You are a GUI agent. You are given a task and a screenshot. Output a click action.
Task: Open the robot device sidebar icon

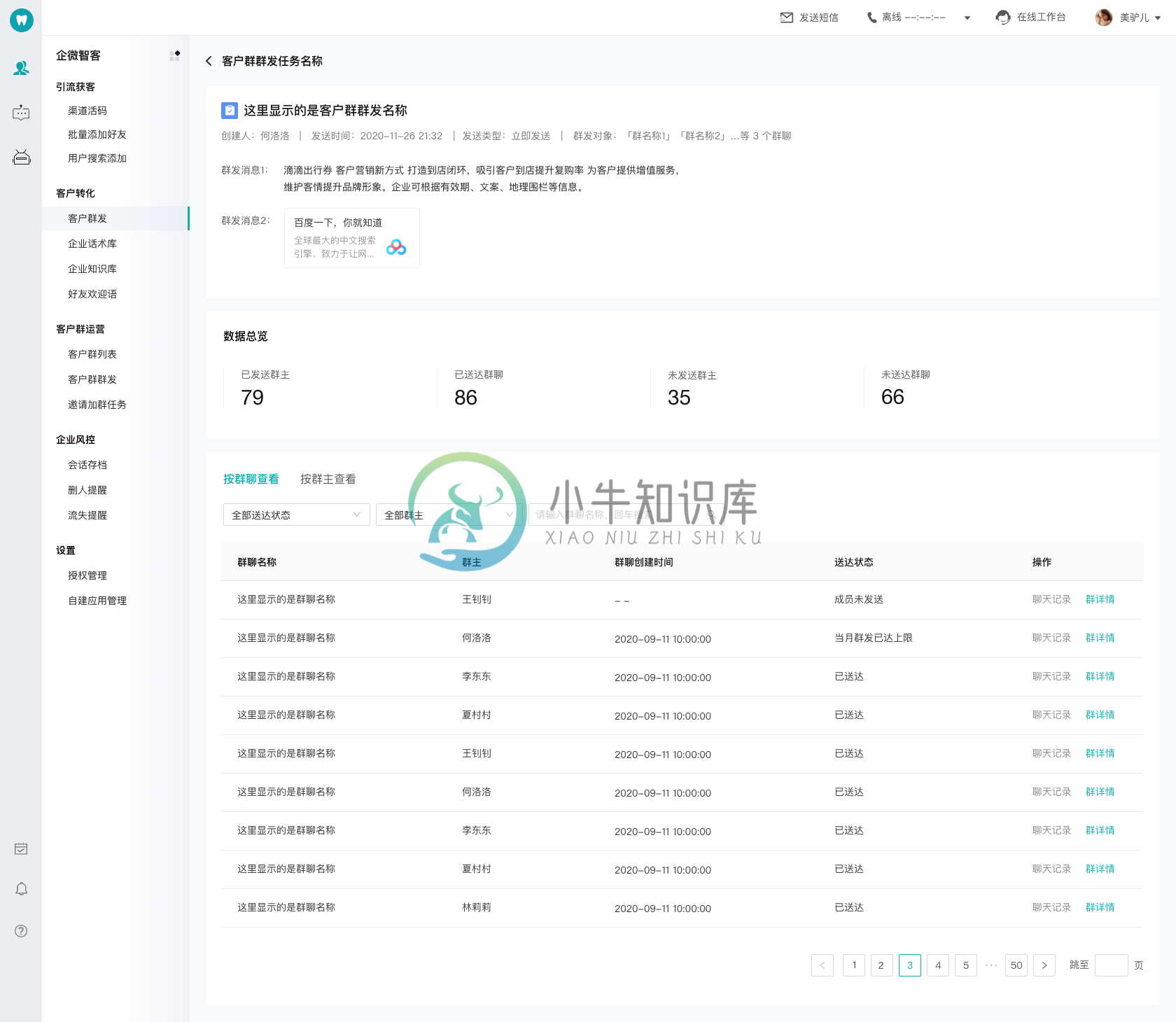click(x=22, y=157)
